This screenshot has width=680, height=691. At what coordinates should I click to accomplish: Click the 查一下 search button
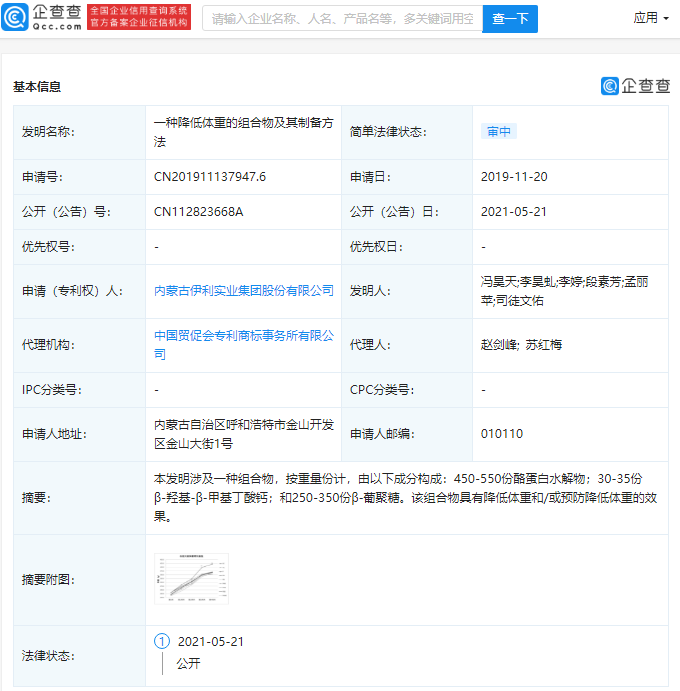(x=510, y=19)
